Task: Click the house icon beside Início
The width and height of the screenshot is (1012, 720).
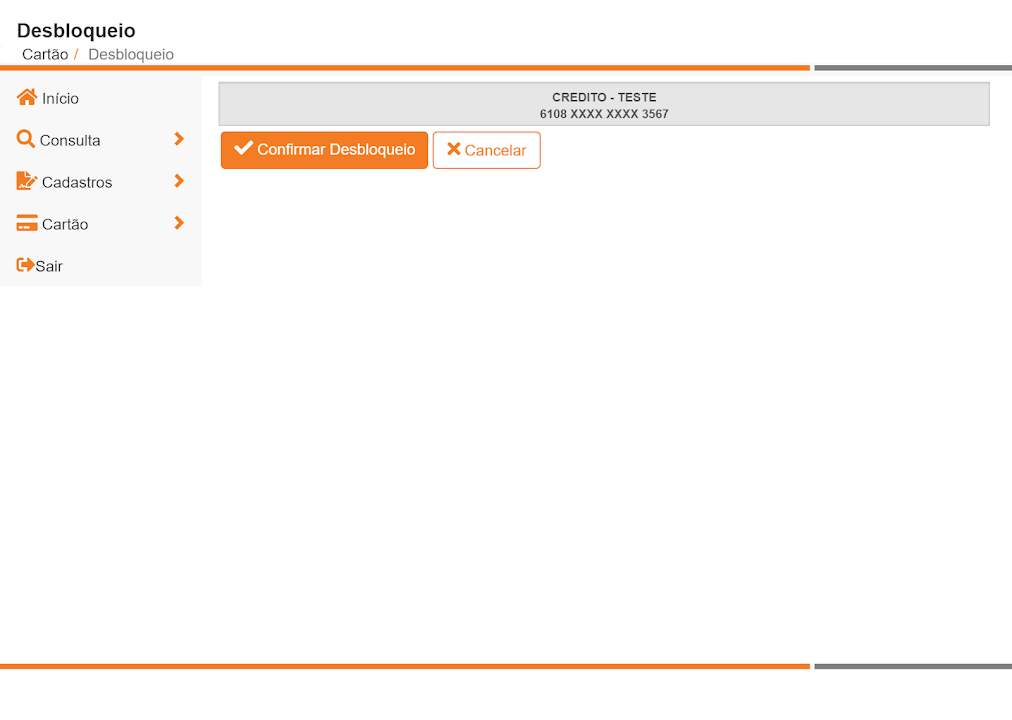Action: click(x=27, y=97)
